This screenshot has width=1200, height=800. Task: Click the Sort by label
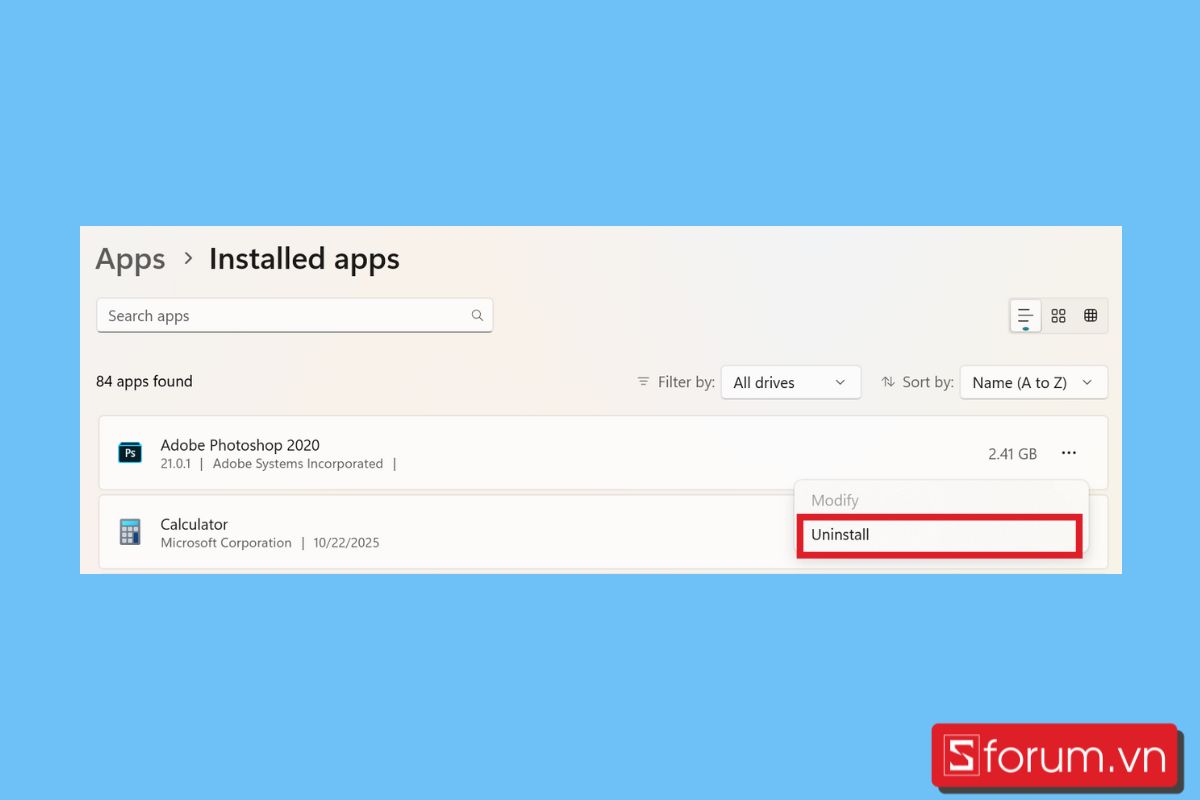[928, 382]
